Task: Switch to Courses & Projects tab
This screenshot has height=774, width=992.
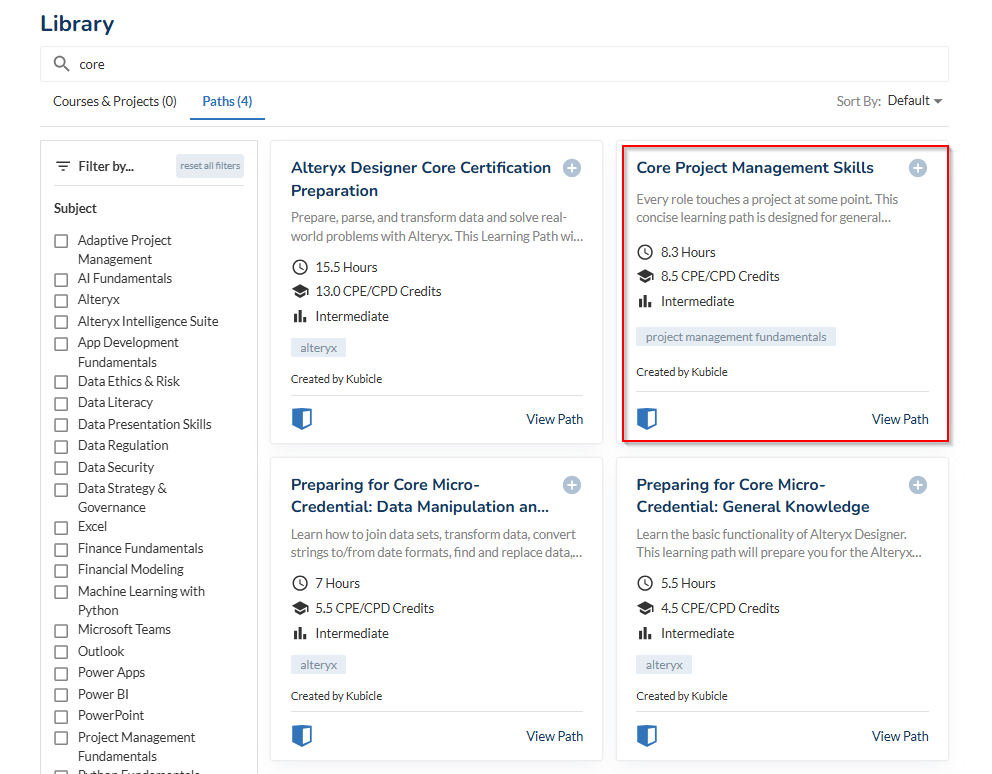Action: pyautogui.click(x=114, y=101)
